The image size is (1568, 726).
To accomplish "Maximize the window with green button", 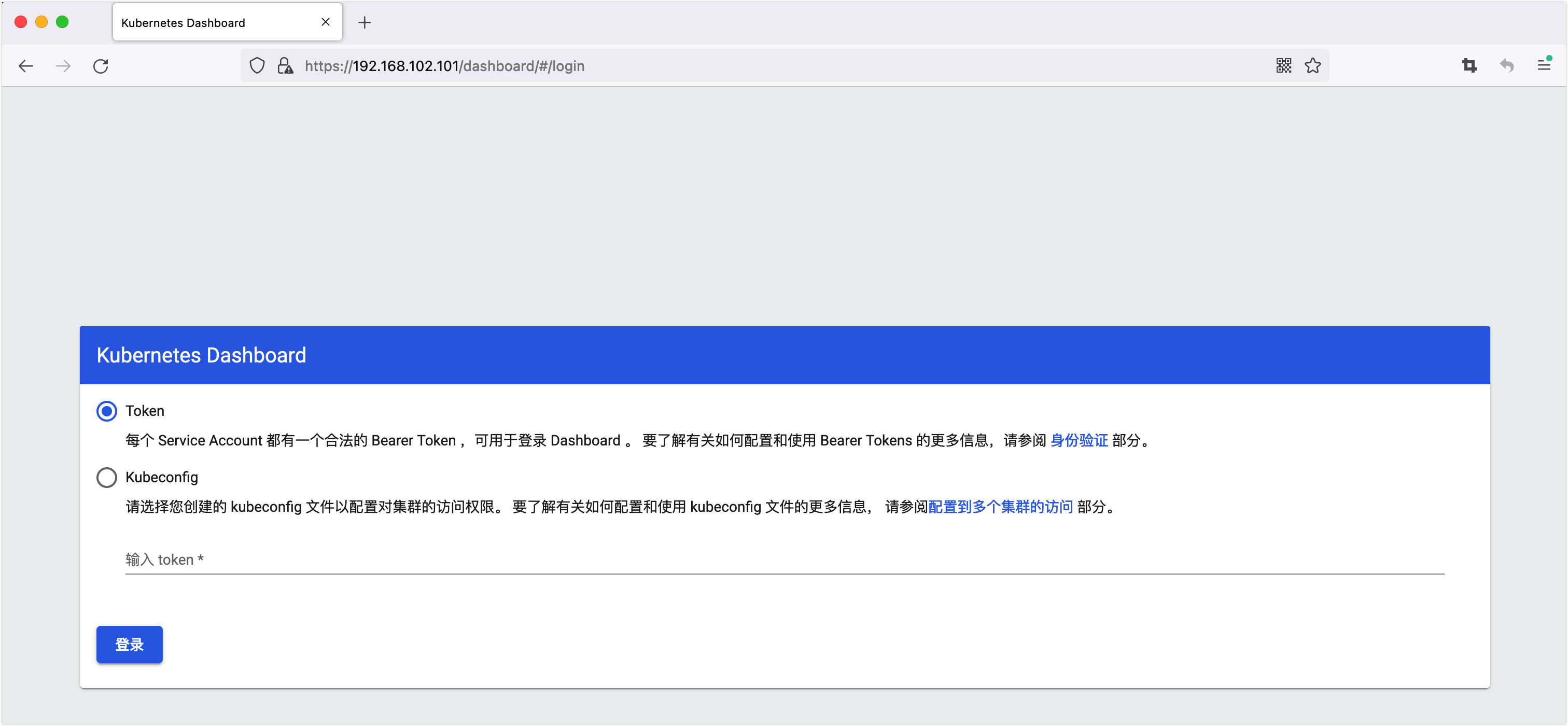I will (62, 22).
